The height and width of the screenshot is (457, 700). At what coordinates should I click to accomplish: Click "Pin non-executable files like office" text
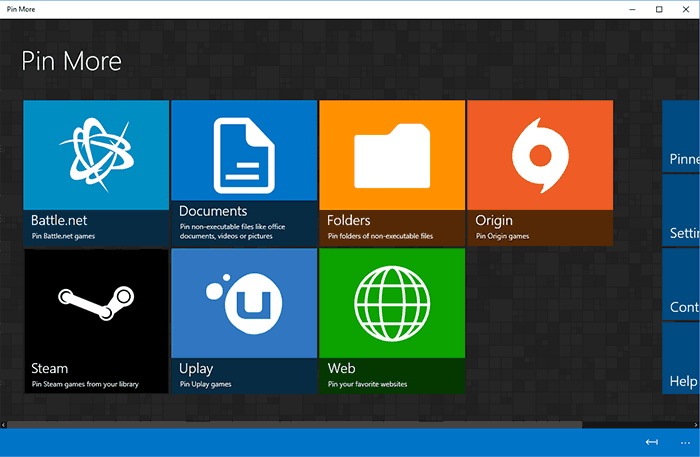[232, 227]
